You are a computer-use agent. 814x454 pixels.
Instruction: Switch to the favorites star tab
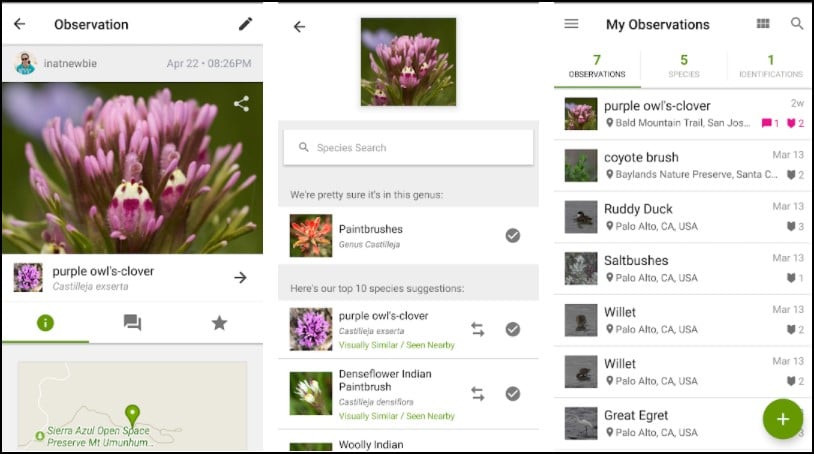tap(219, 323)
